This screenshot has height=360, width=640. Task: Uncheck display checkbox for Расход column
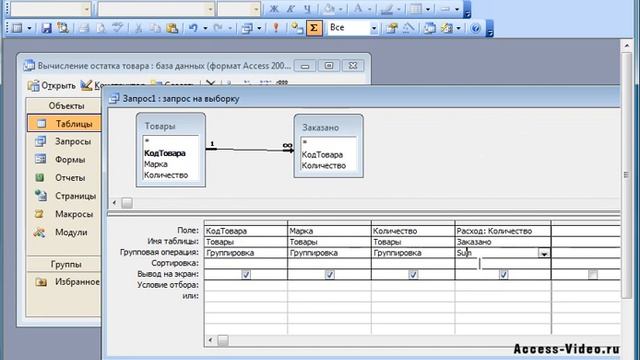(504, 274)
